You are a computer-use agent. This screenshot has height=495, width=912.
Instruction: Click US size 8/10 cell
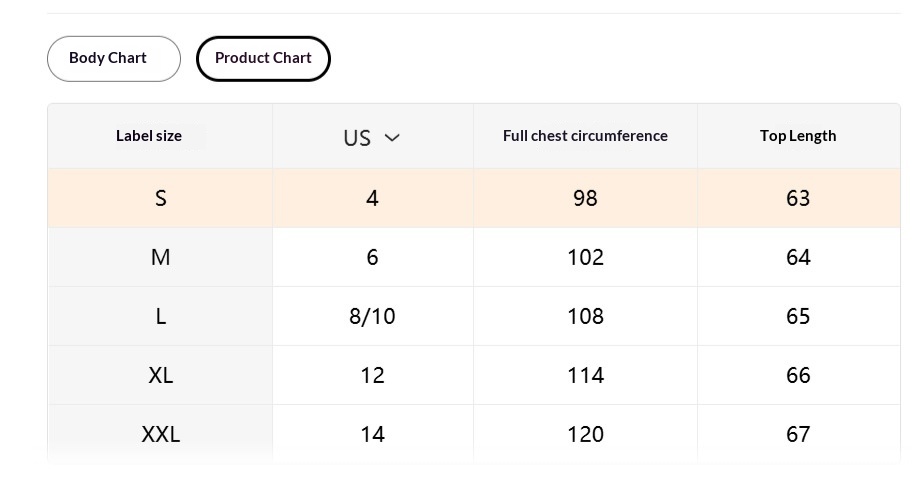click(x=372, y=316)
